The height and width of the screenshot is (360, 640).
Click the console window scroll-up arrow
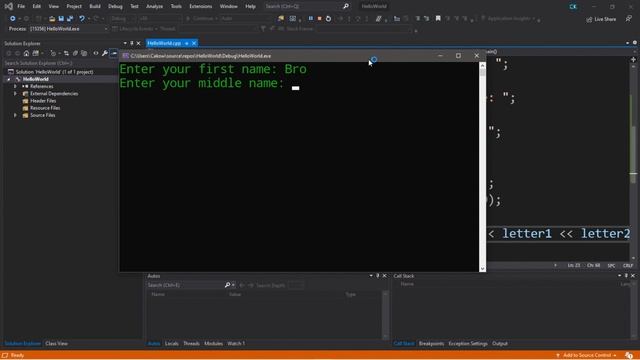pos(482,65)
